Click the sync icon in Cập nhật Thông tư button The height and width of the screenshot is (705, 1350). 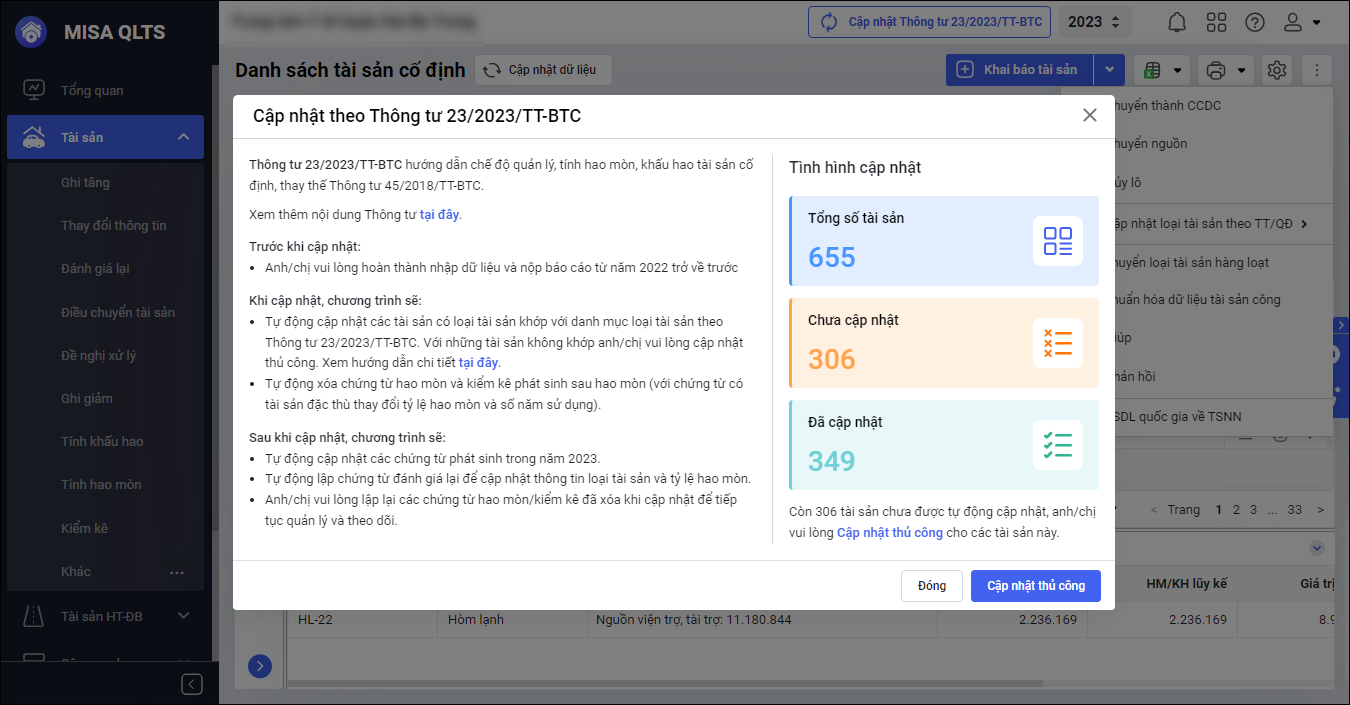click(829, 22)
